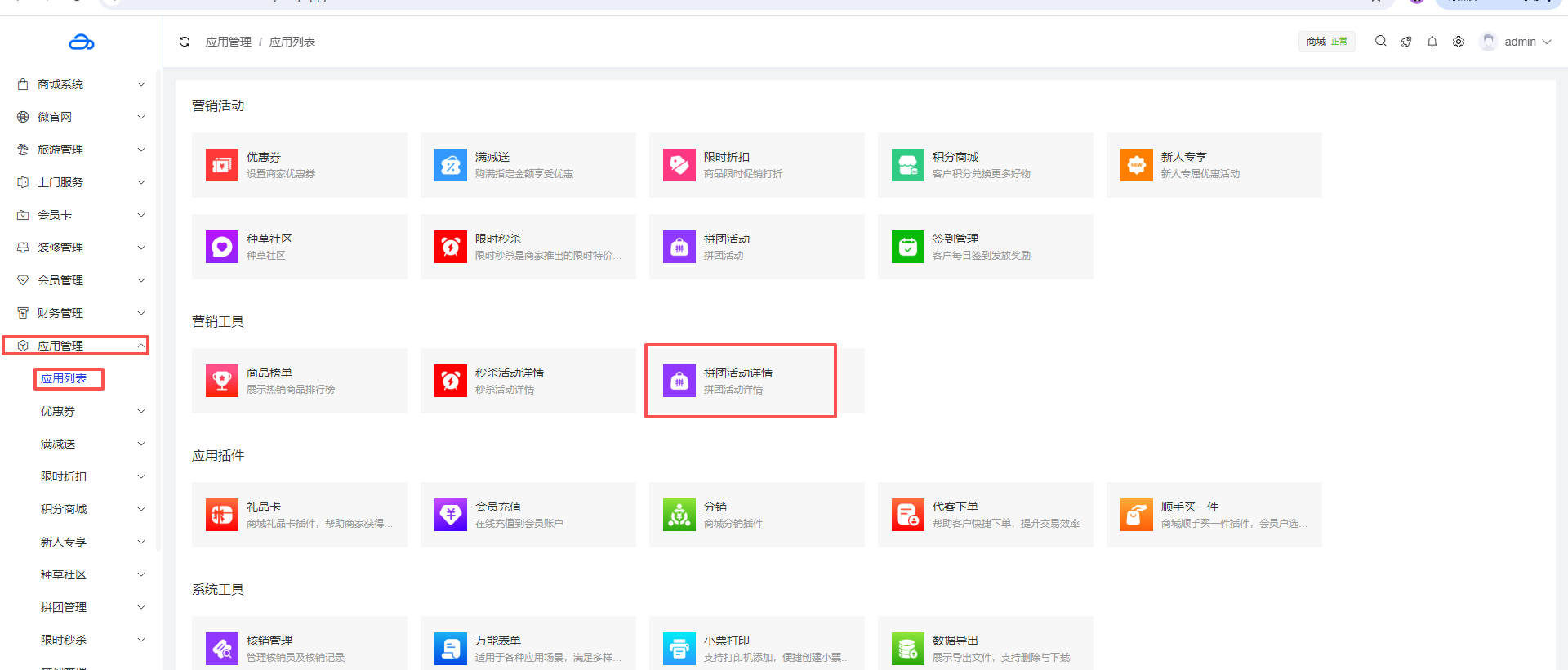Open the 拼团活动详情 app card

[x=740, y=381]
